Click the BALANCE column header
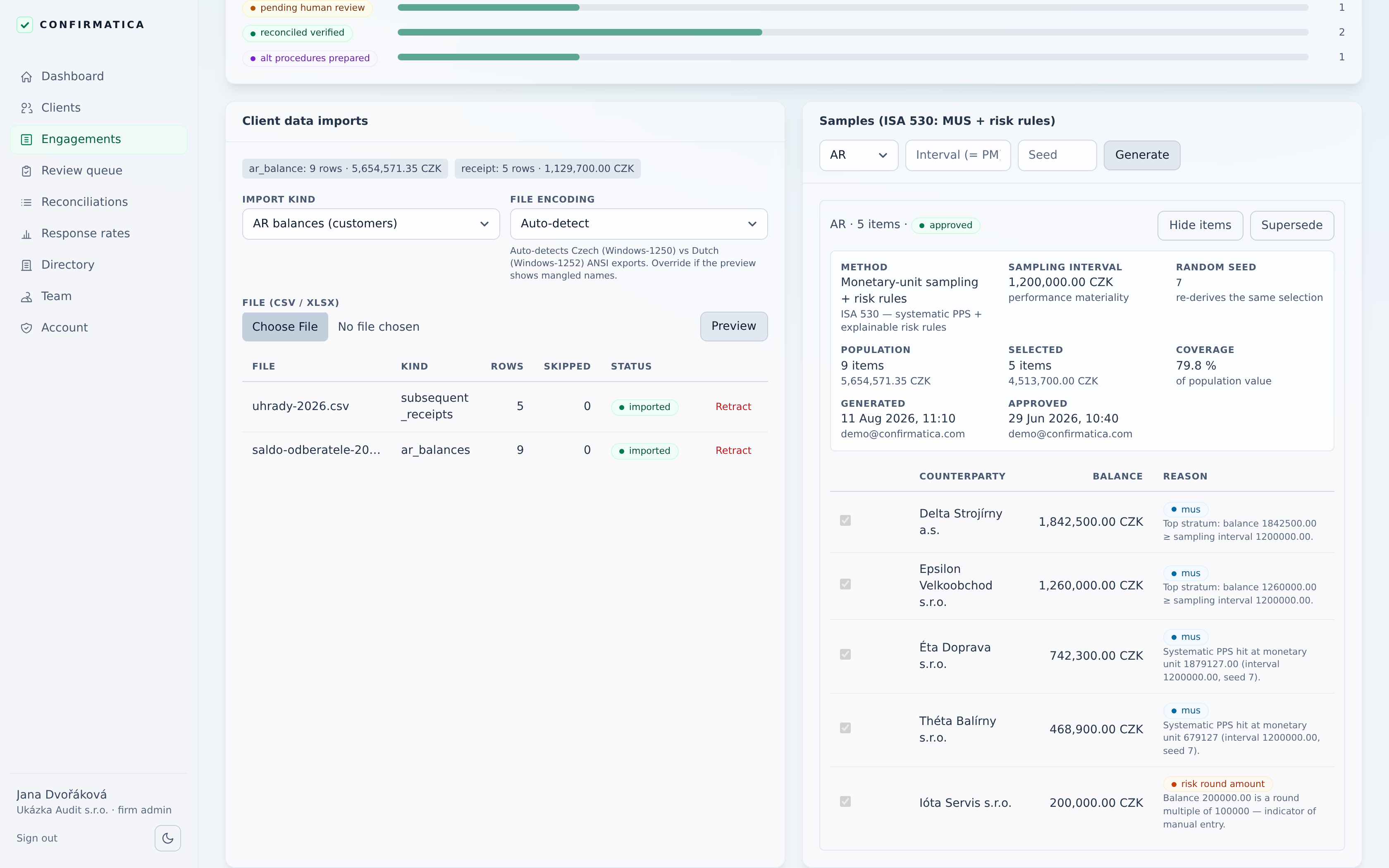The image size is (1389, 868). [1117, 477]
